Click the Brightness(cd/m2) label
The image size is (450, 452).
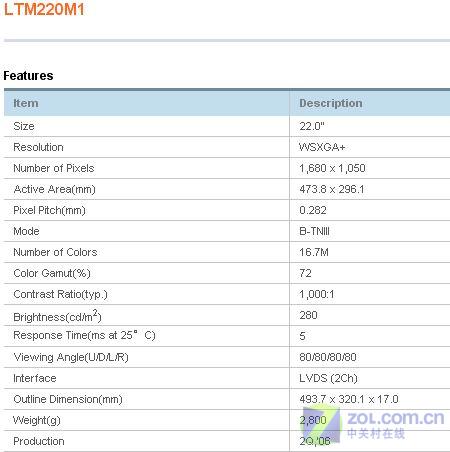point(57,316)
